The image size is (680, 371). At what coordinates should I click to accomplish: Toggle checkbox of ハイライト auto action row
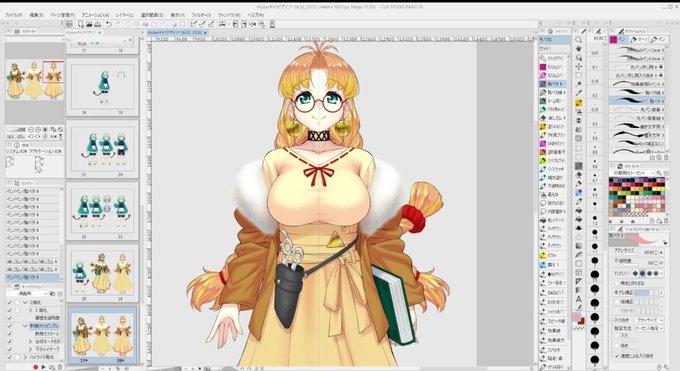(x=10, y=357)
